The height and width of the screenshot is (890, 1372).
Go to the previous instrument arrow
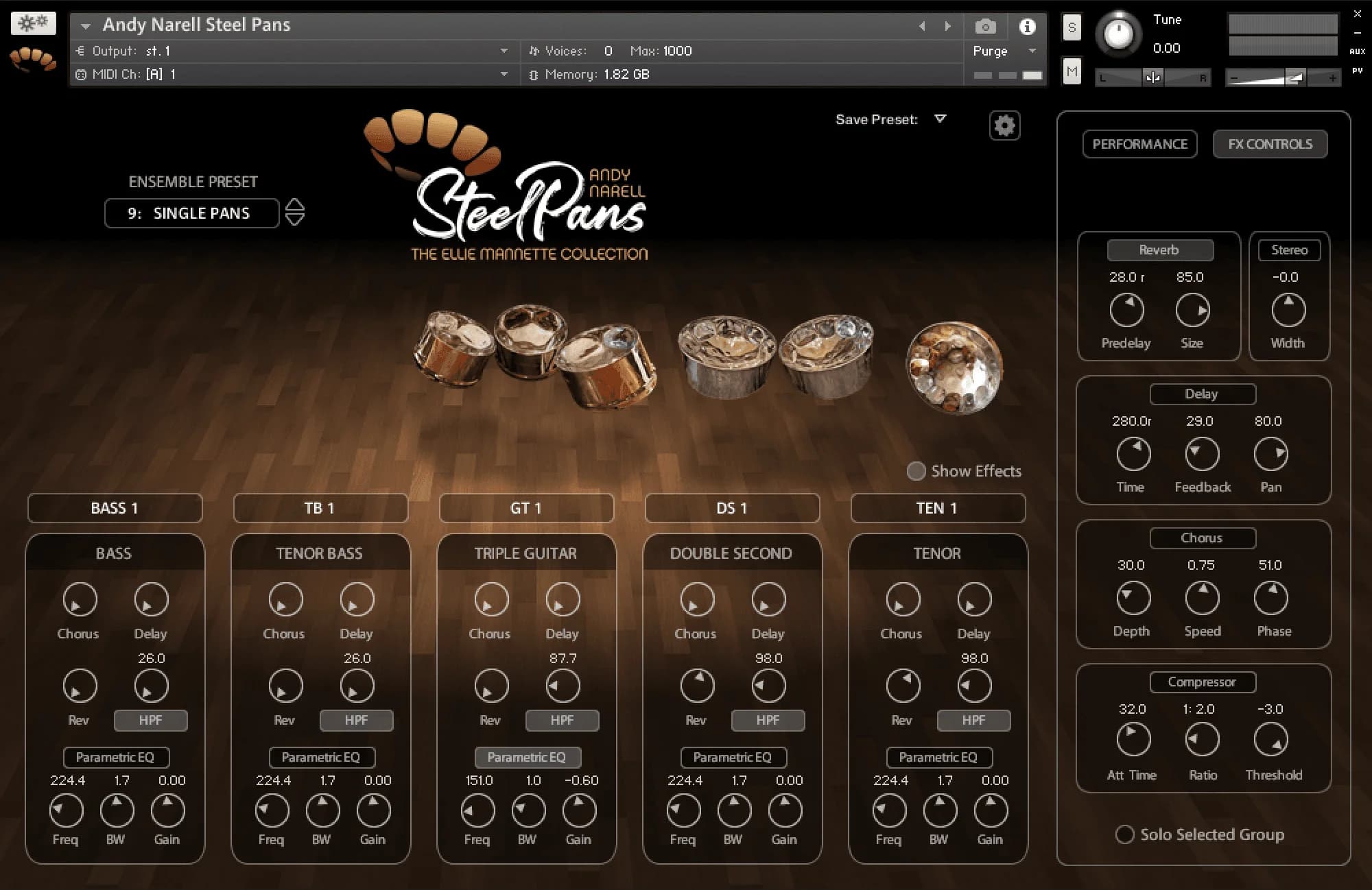click(922, 27)
